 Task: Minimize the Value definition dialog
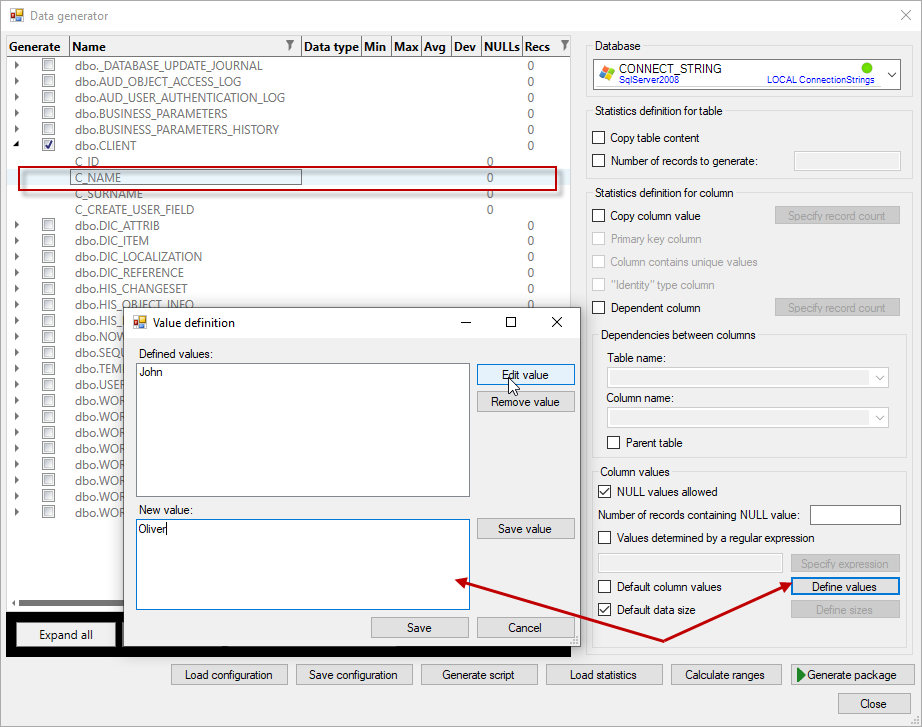click(466, 322)
